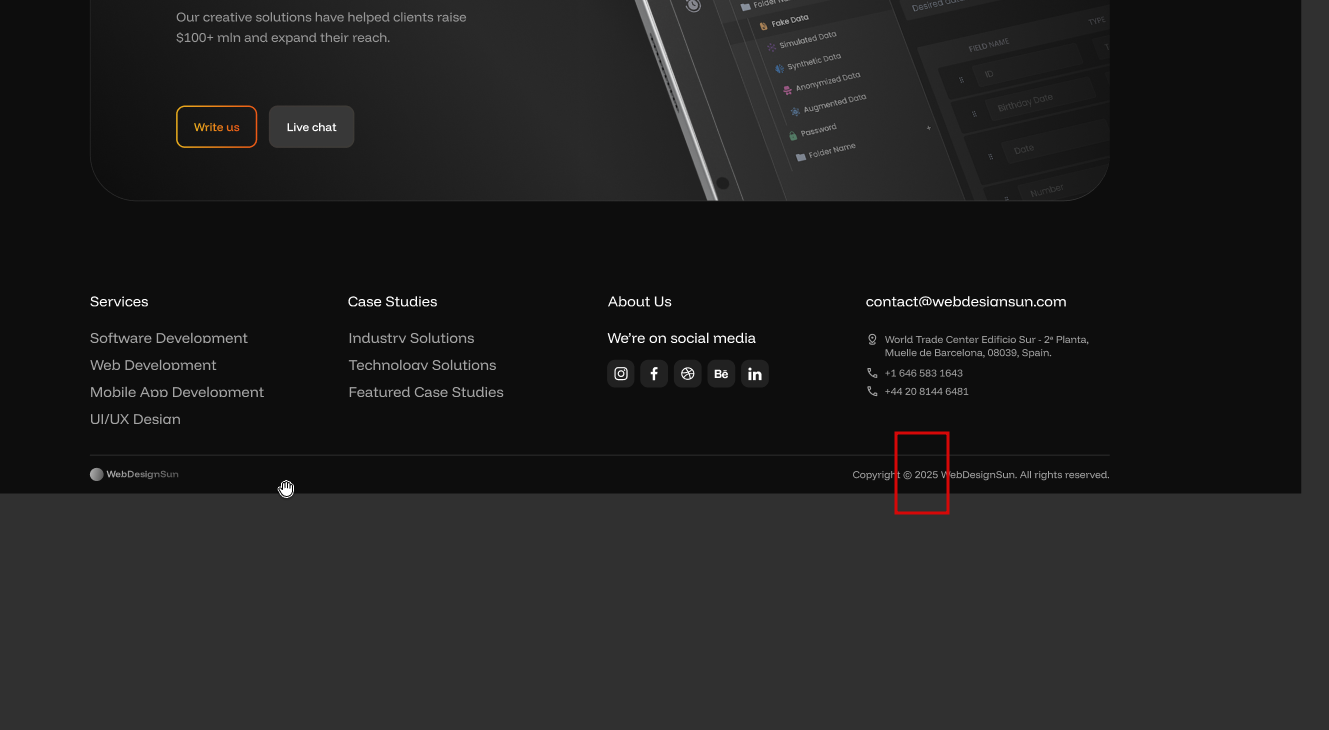Click the WebDesignSun footer logo

pyautogui.click(x=134, y=475)
